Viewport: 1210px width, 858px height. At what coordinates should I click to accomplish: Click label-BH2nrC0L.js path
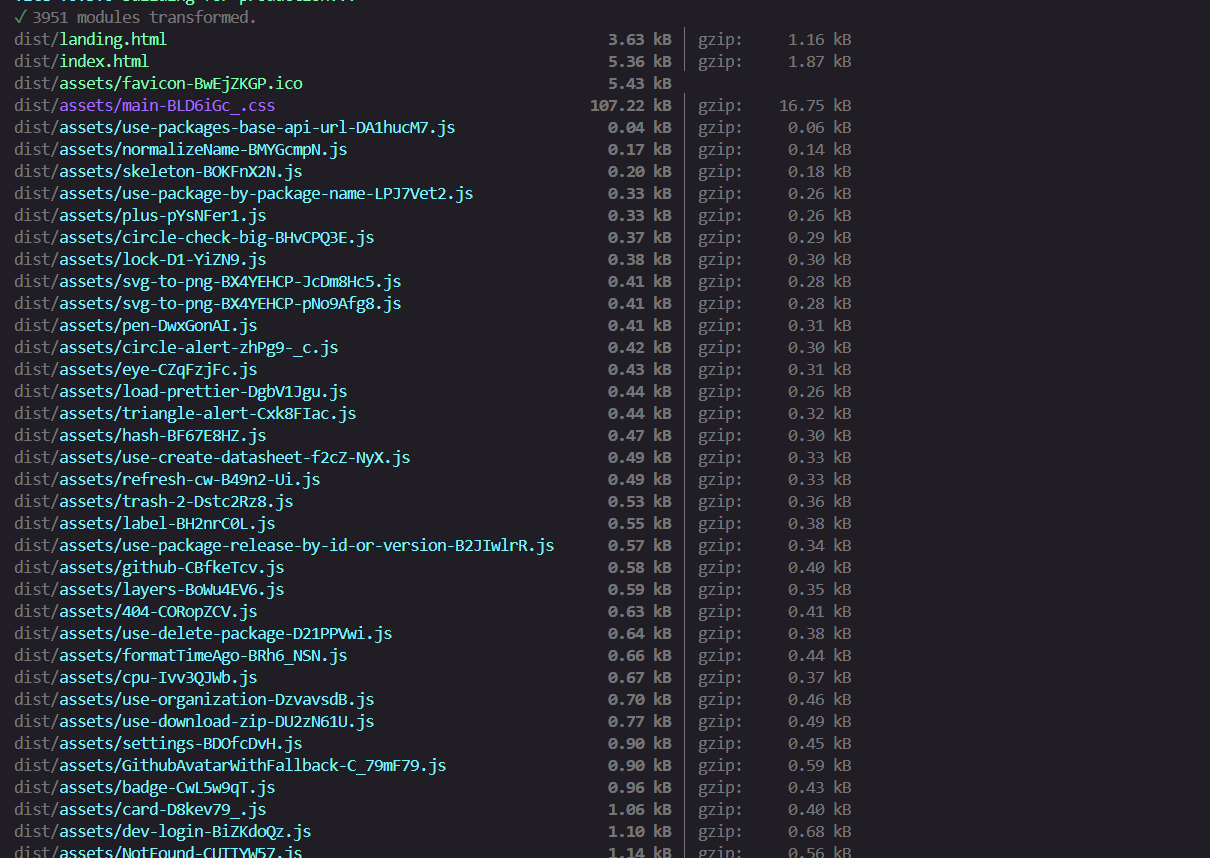click(x=144, y=523)
